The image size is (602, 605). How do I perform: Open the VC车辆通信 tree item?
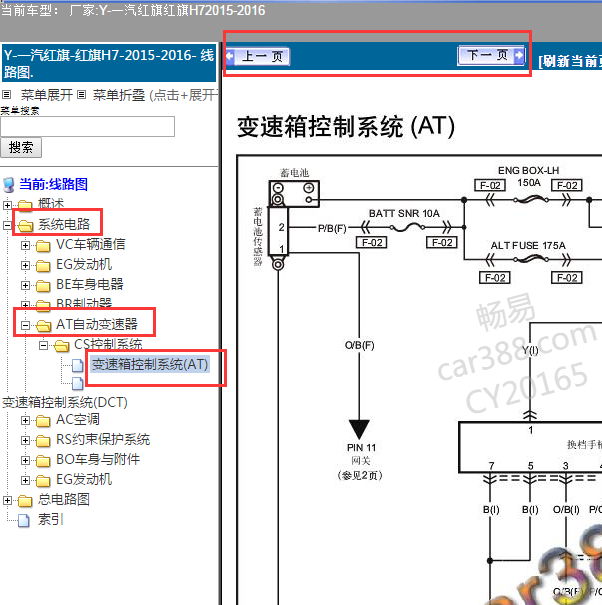pyautogui.click(x=91, y=244)
